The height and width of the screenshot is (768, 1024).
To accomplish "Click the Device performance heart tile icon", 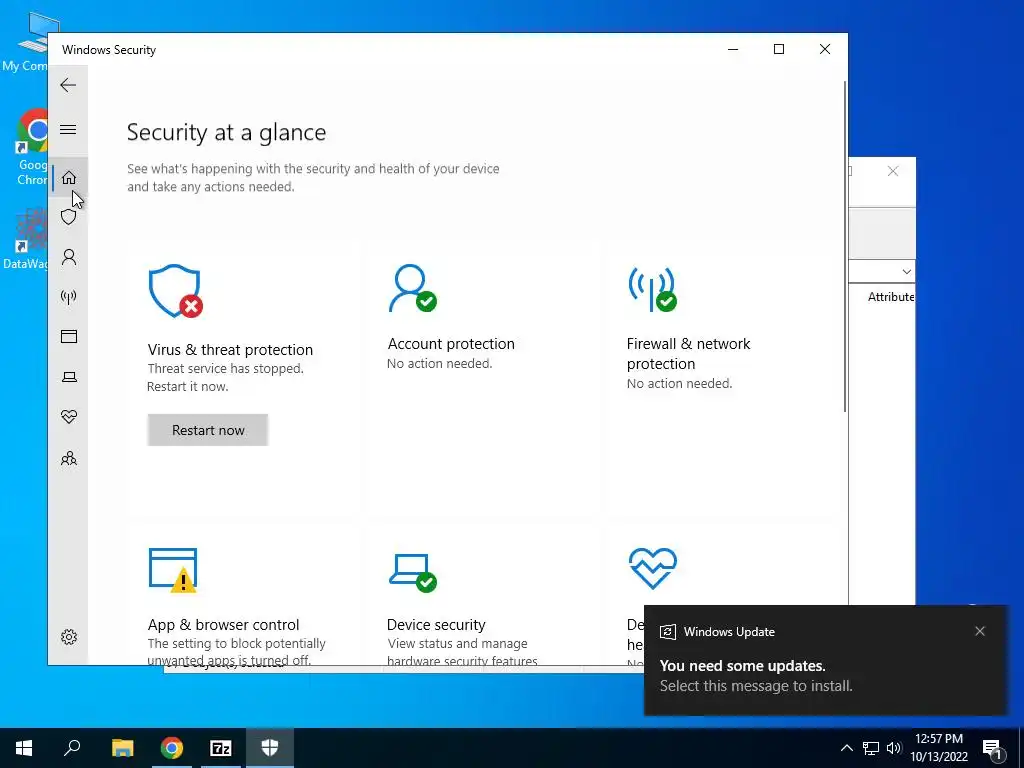I will pos(652,568).
